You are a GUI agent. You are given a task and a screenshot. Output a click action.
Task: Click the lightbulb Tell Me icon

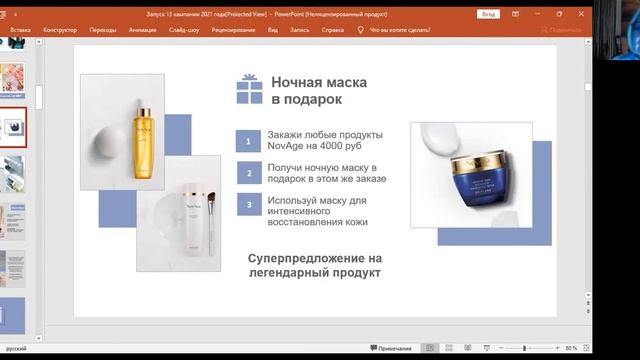[360, 30]
